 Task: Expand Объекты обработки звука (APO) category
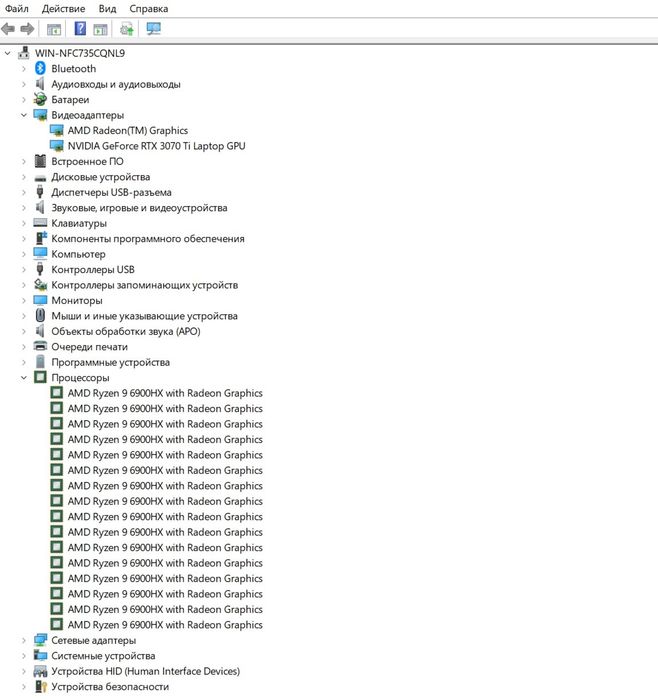24,331
